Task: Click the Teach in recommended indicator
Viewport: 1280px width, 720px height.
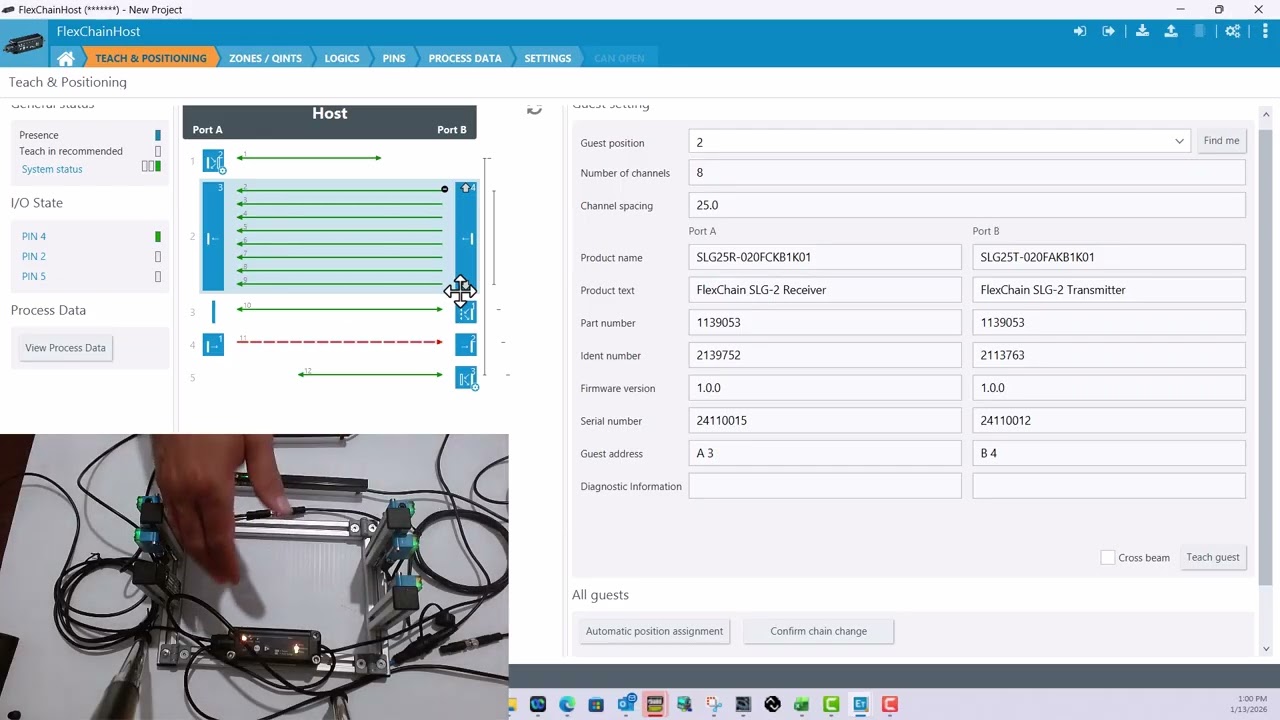Action: pos(158,151)
